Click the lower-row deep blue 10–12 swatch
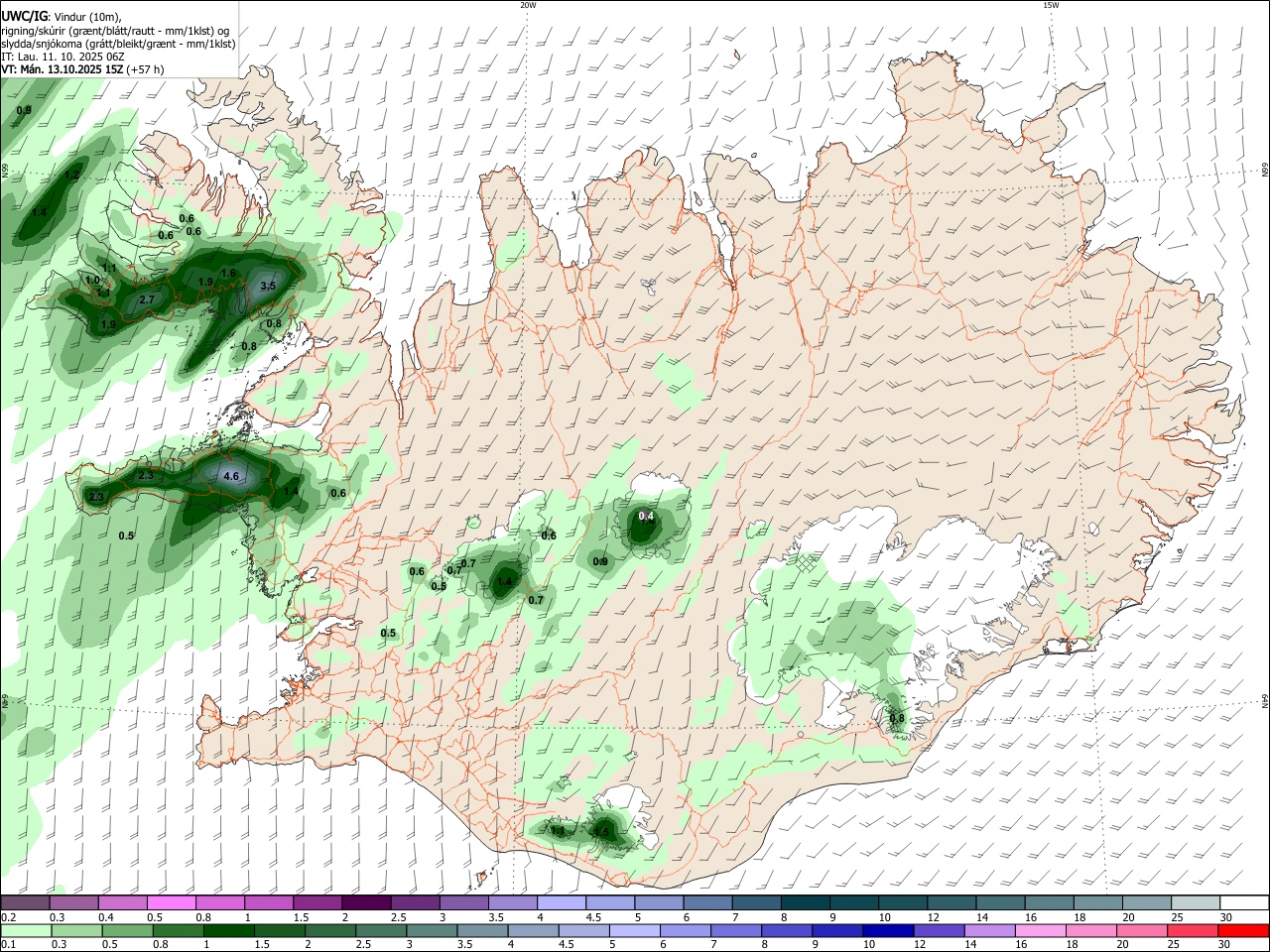The image size is (1270, 952). tap(887, 930)
